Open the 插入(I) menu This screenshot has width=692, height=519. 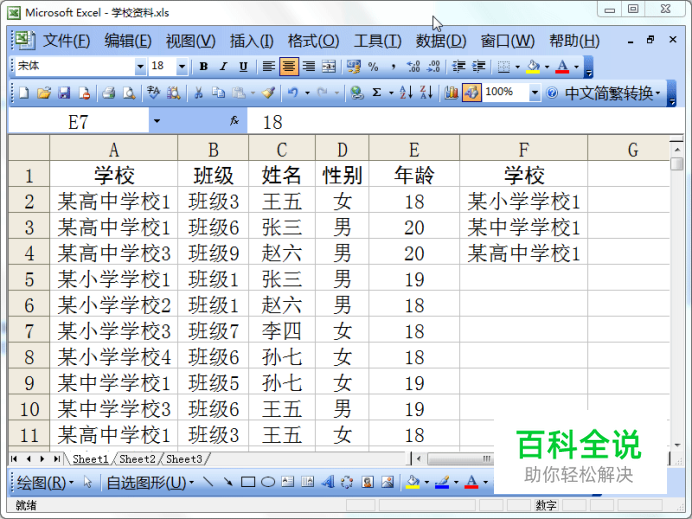(x=252, y=41)
